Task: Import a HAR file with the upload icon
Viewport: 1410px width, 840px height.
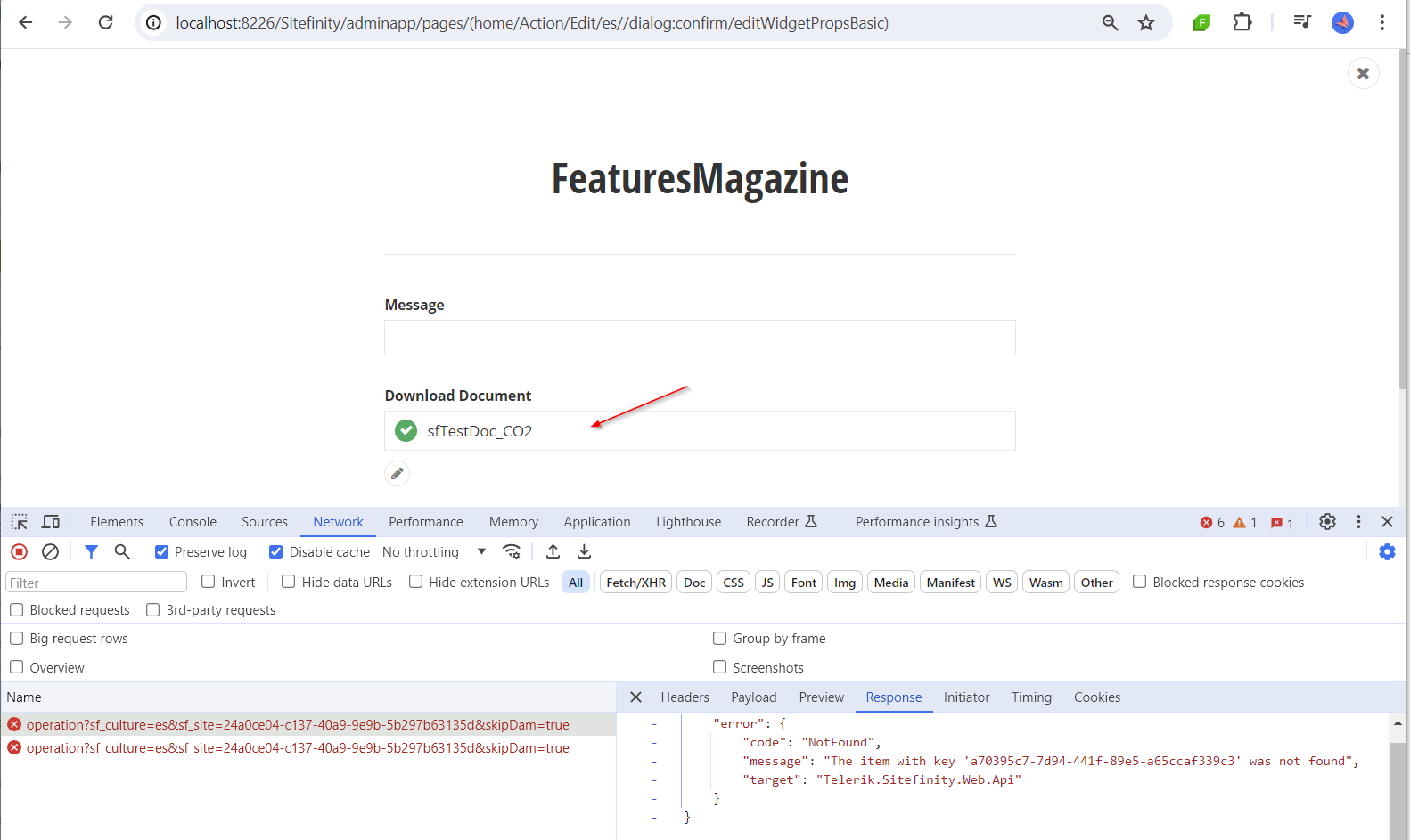Action: coord(553,552)
